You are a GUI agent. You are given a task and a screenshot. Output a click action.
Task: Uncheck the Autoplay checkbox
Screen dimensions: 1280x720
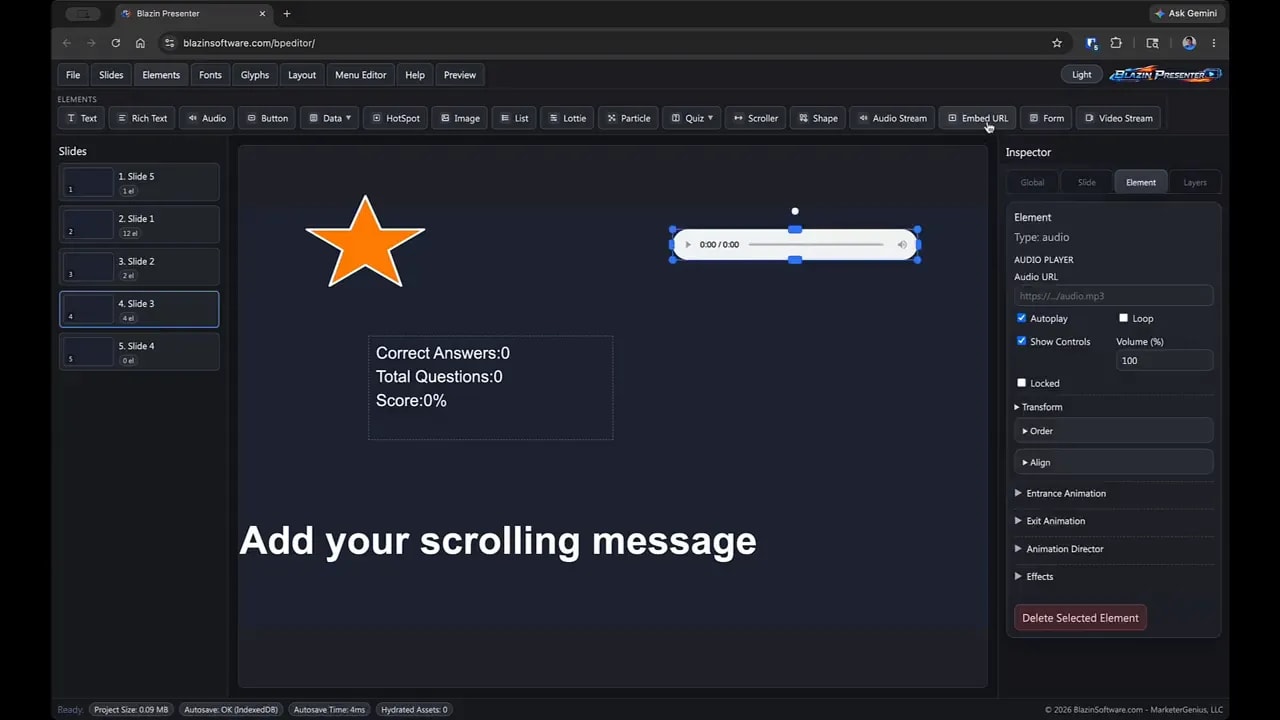[1021, 318]
